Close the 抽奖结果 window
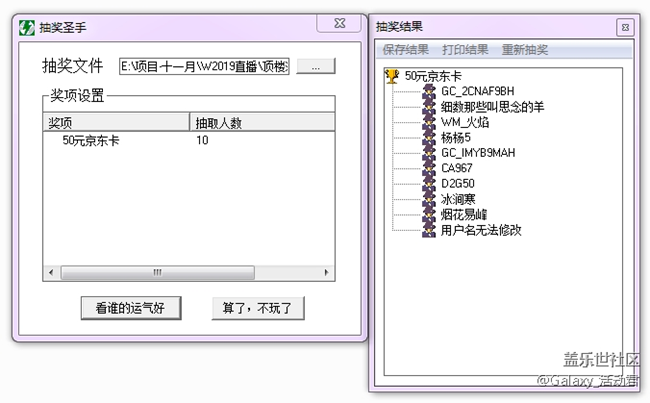650x403 pixels. [626, 28]
